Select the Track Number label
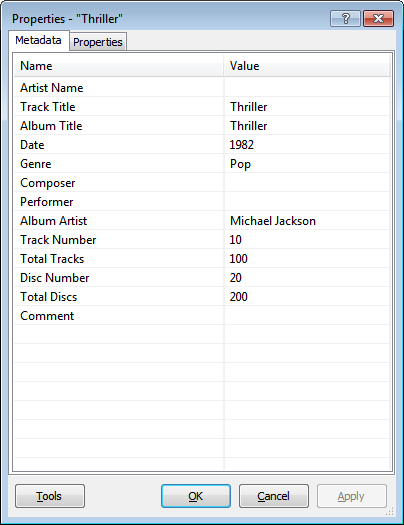 58,240
